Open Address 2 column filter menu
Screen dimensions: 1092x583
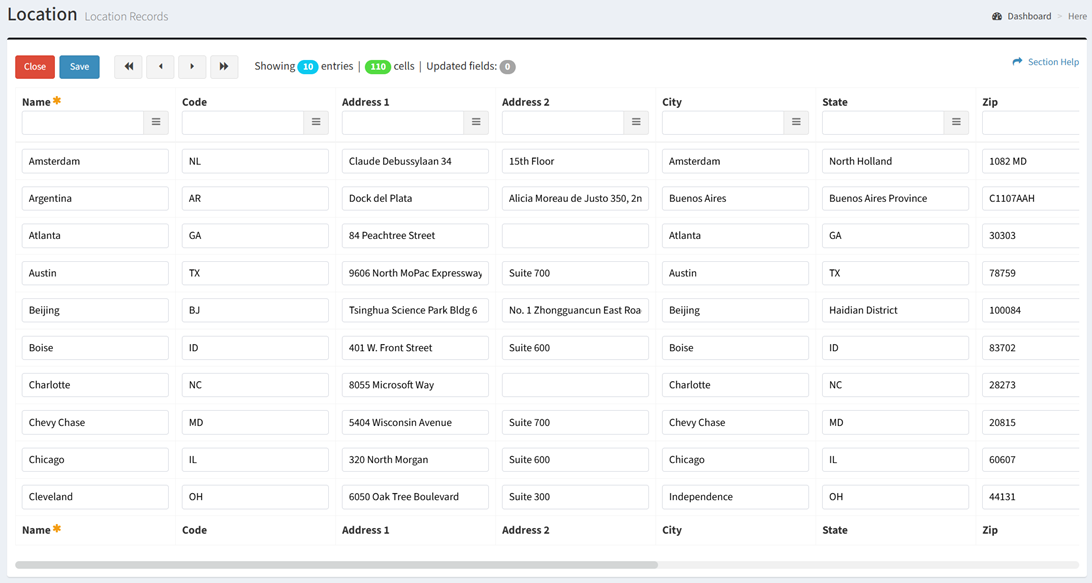pyautogui.click(x=636, y=122)
